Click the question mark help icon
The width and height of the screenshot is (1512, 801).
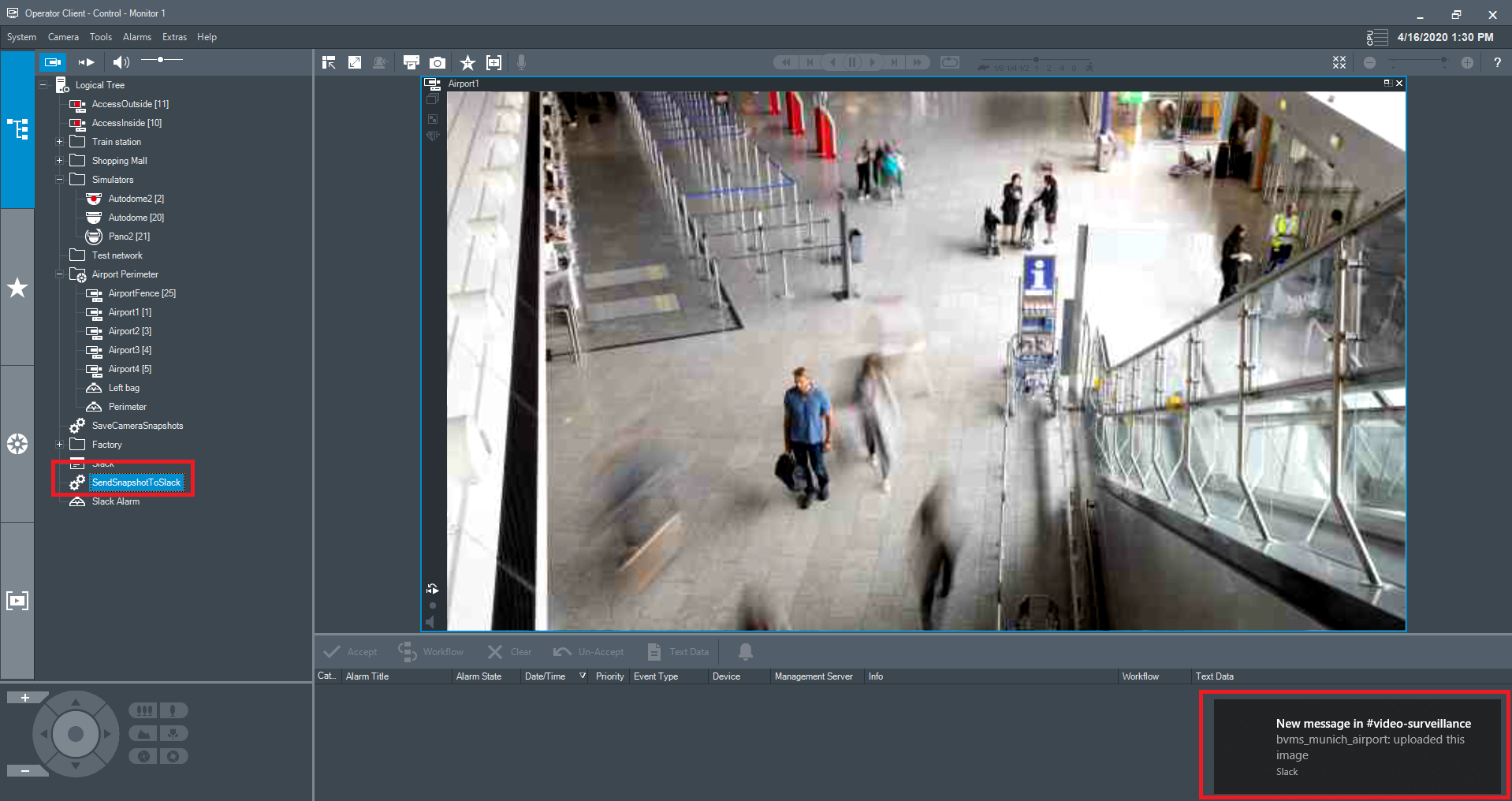1497,63
